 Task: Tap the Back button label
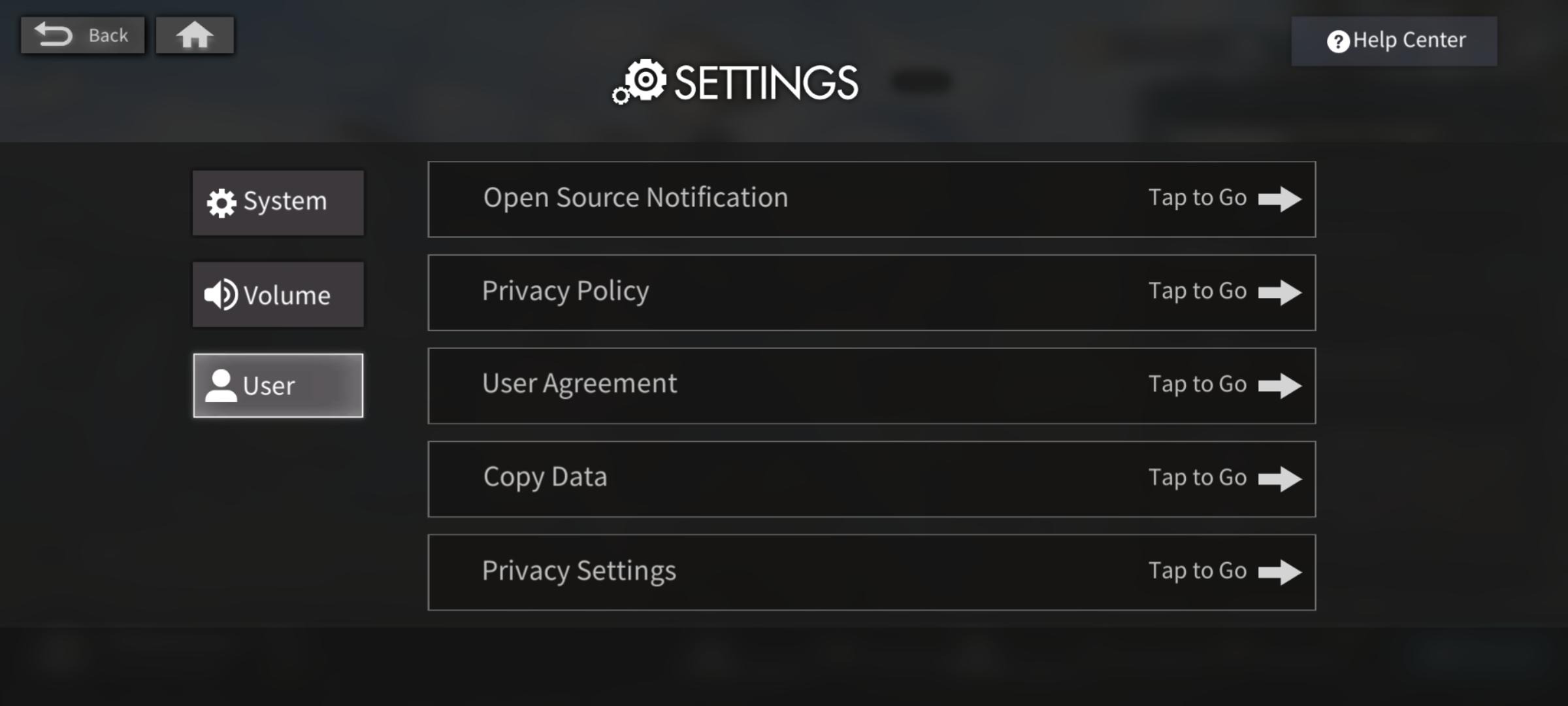[108, 35]
